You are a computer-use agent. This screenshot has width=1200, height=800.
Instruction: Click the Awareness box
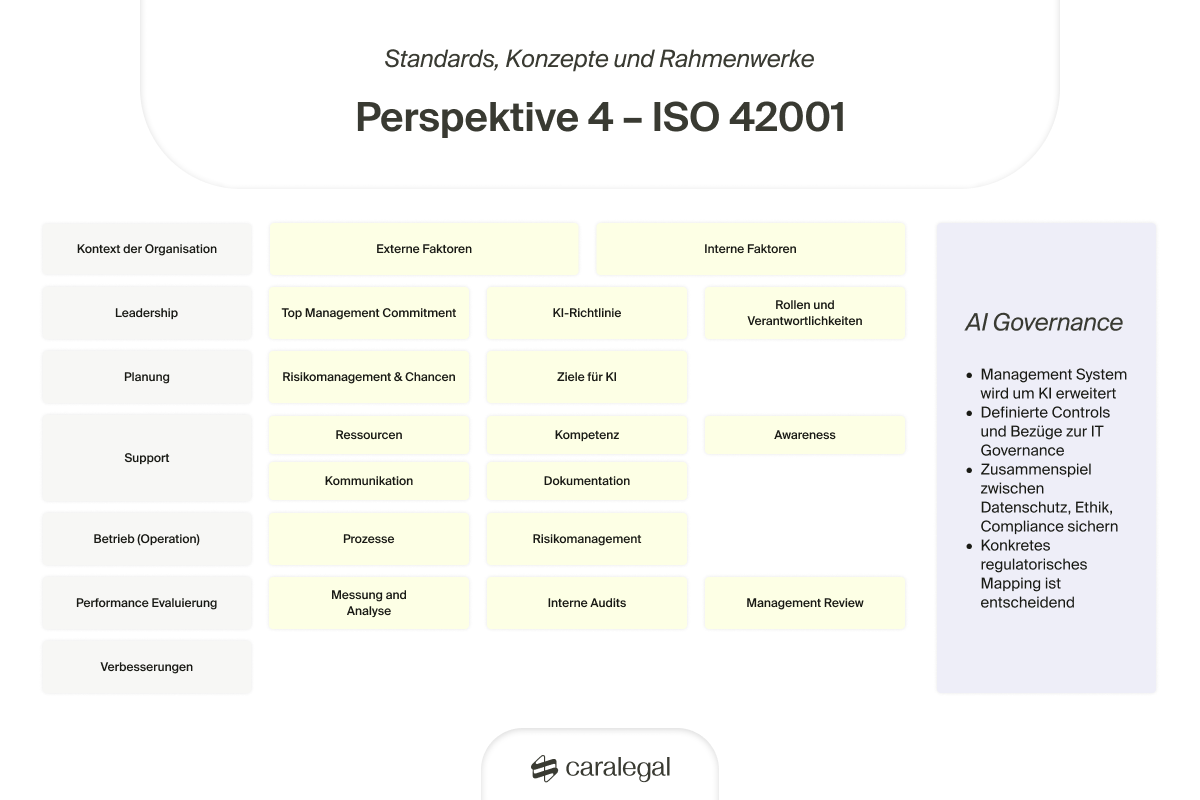pos(805,435)
